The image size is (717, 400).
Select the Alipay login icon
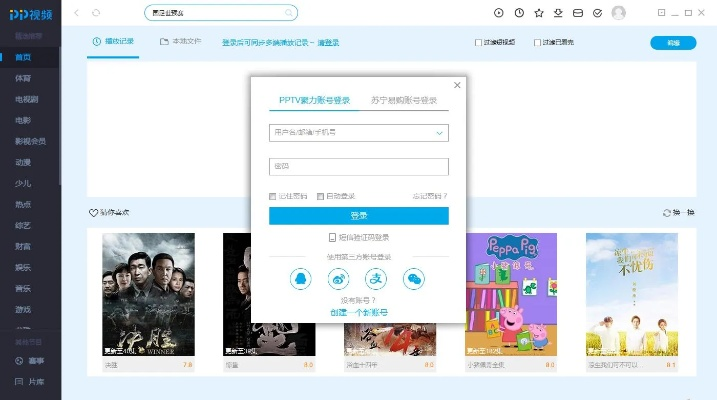[x=376, y=280]
